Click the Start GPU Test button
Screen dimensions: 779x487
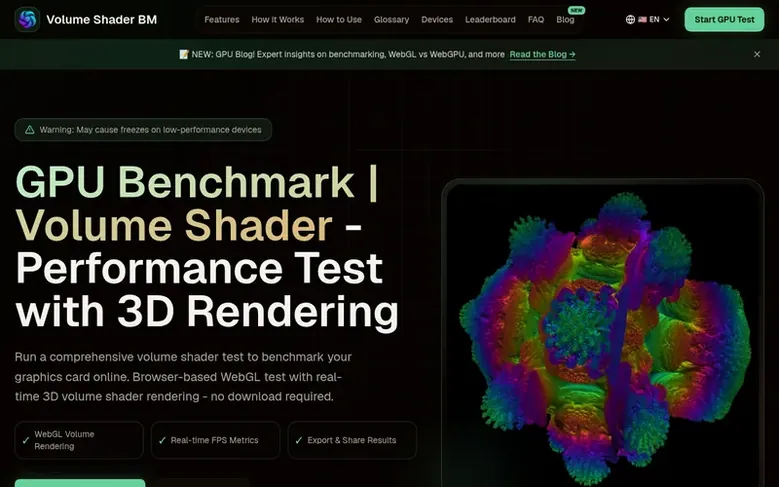pos(724,19)
